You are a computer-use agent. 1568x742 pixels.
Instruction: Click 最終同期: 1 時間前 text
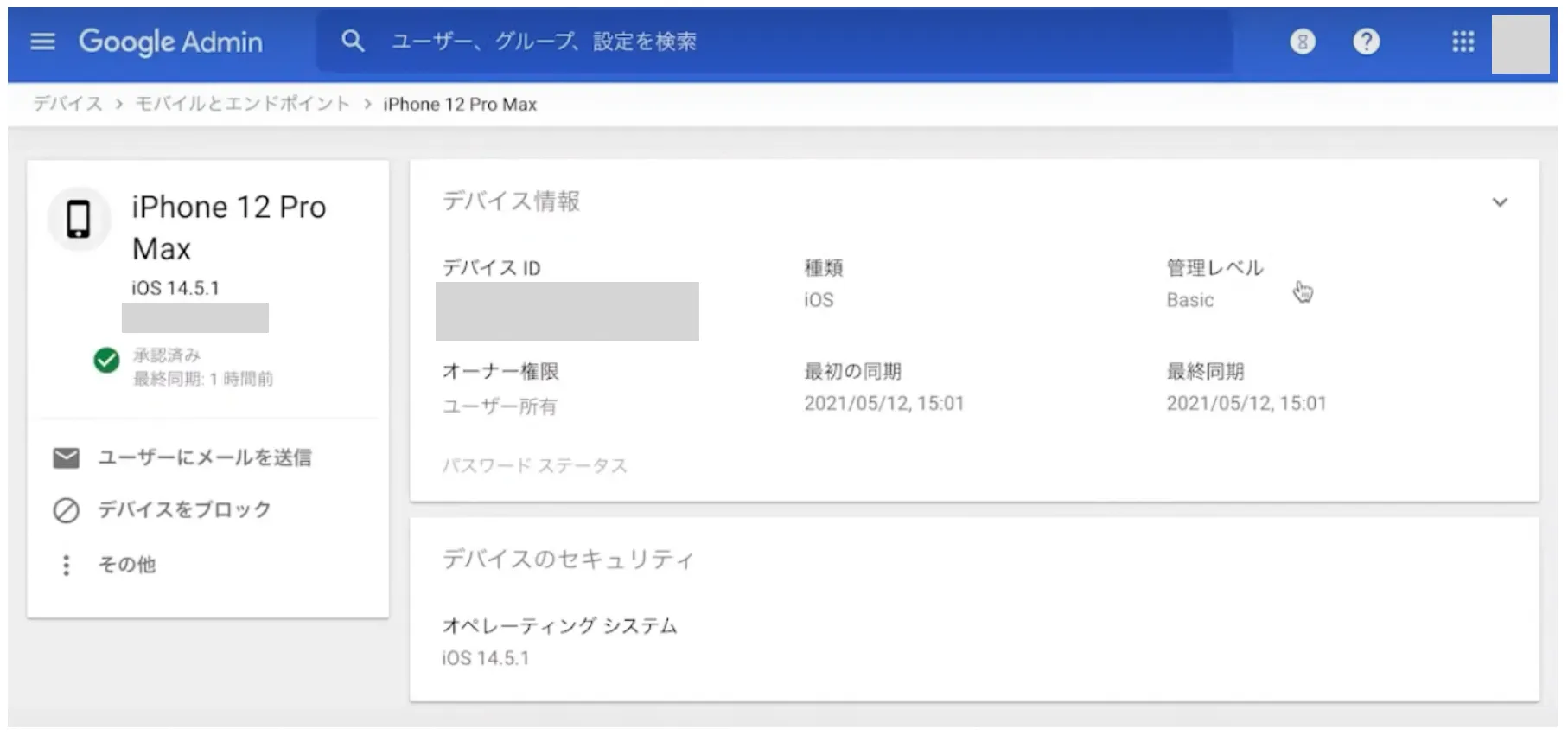coord(203,379)
